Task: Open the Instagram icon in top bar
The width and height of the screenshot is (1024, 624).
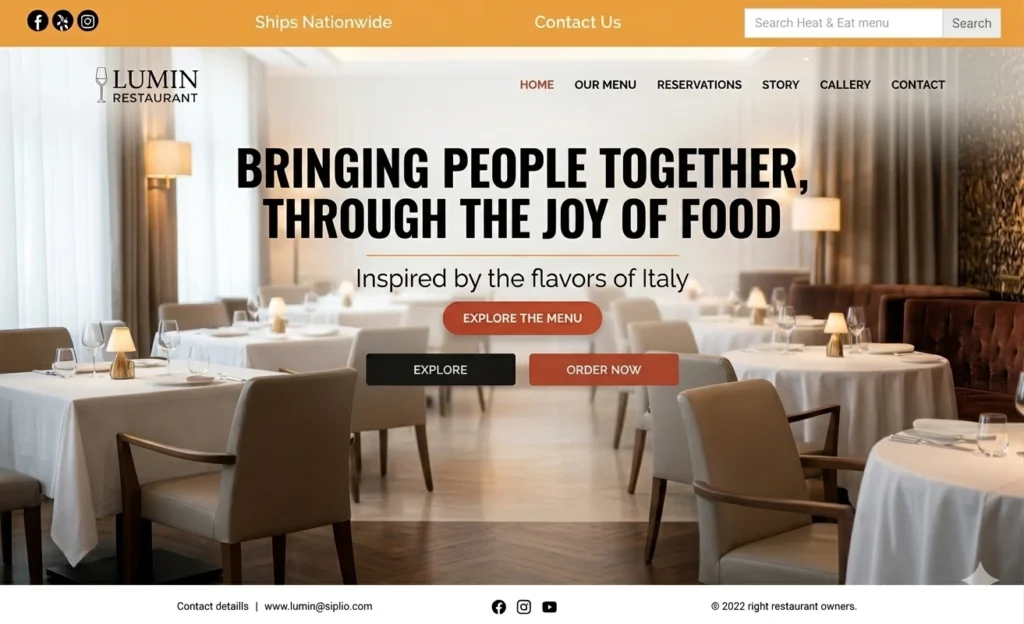Action: 88,22
